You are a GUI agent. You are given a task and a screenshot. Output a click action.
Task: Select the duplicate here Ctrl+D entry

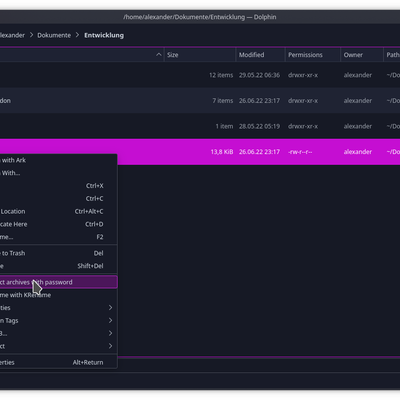pos(58,224)
